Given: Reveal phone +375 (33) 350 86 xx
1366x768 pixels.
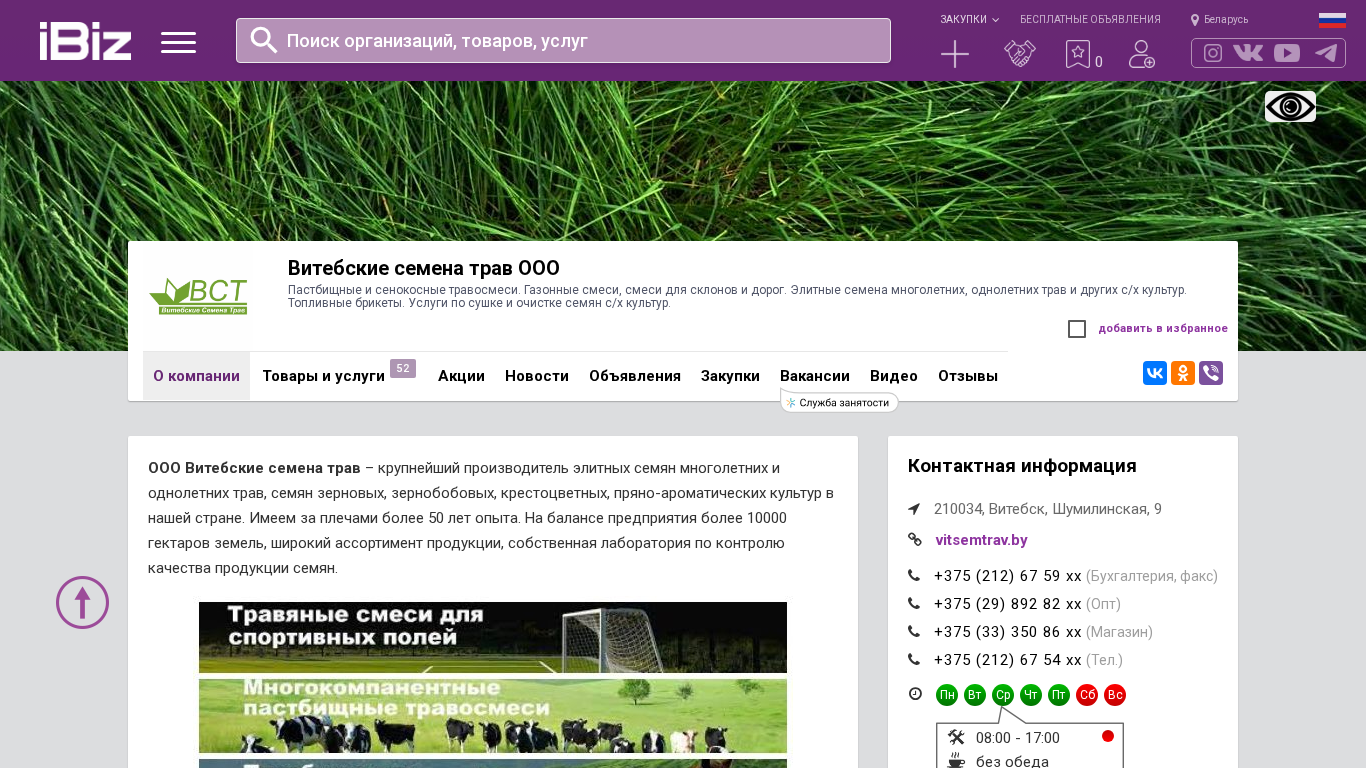Looking at the screenshot, I should 1007,632.
